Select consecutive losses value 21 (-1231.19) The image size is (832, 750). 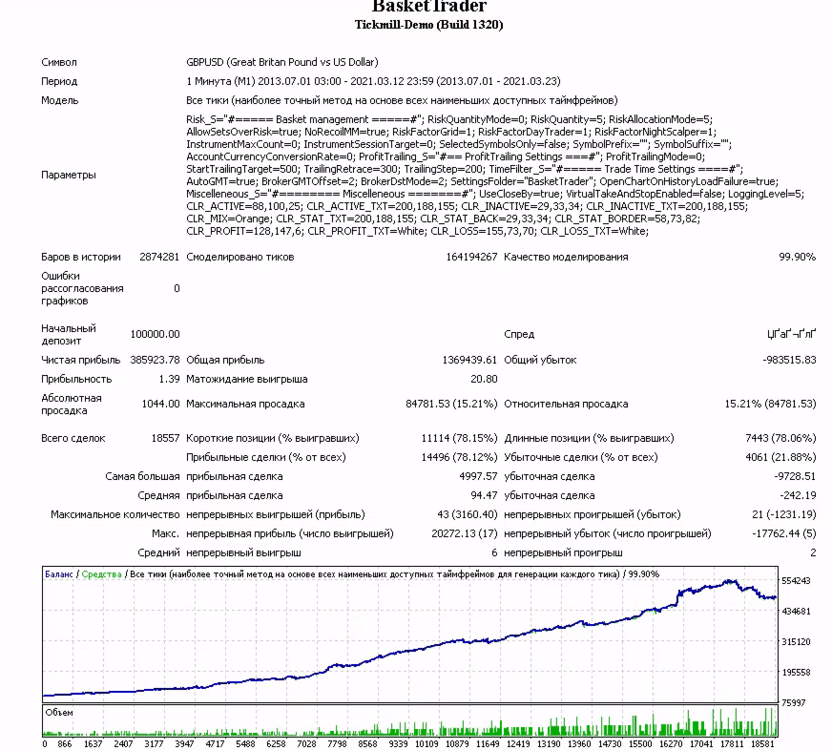click(x=784, y=515)
